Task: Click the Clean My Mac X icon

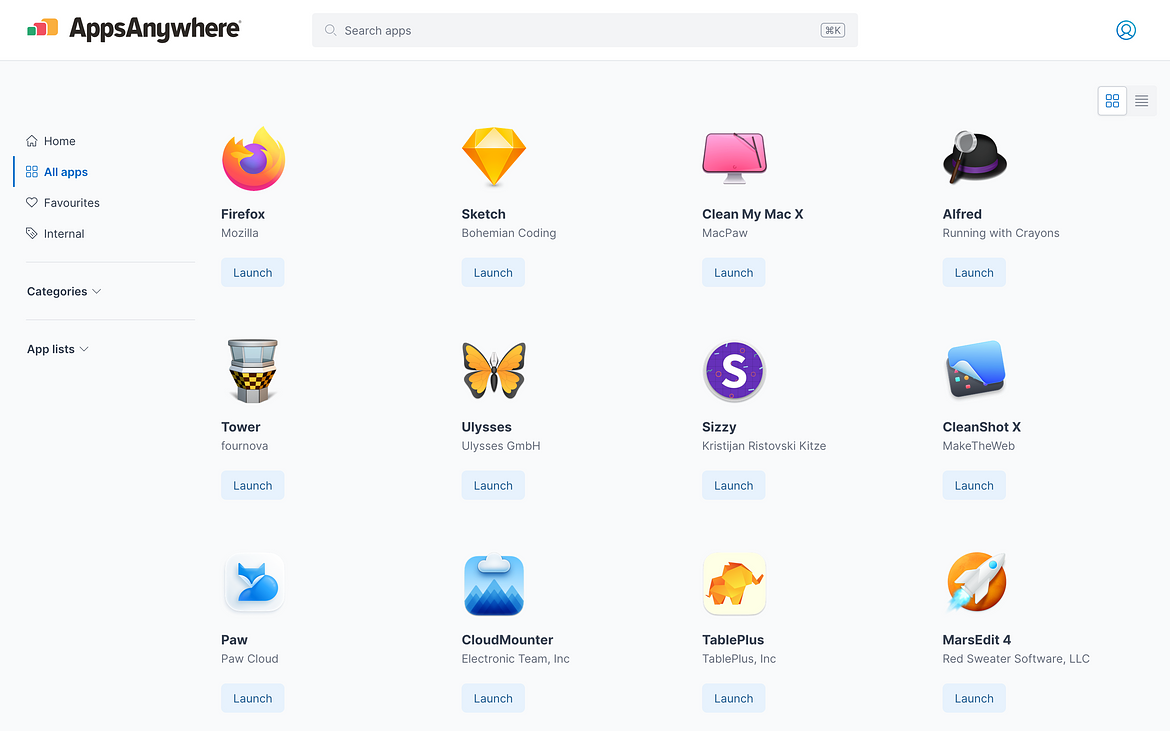Action: (734, 158)
